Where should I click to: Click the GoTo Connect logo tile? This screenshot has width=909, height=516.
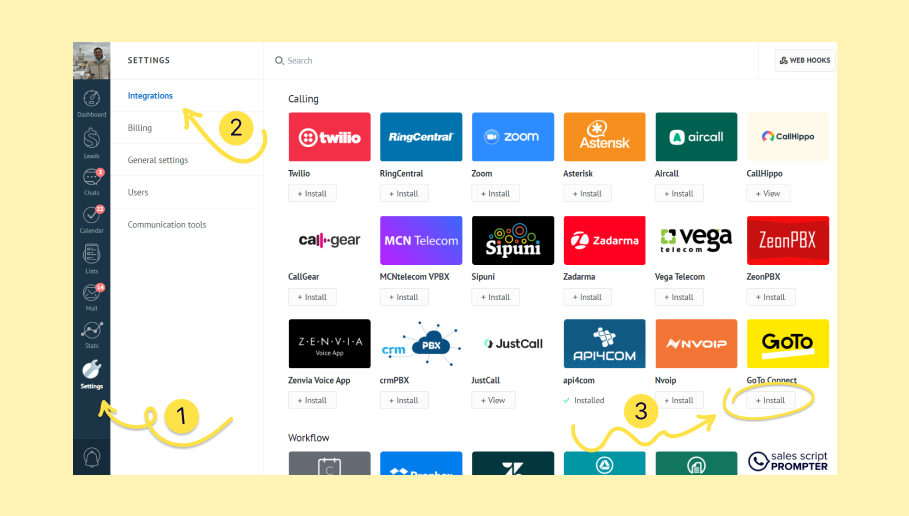pos(788,344)
